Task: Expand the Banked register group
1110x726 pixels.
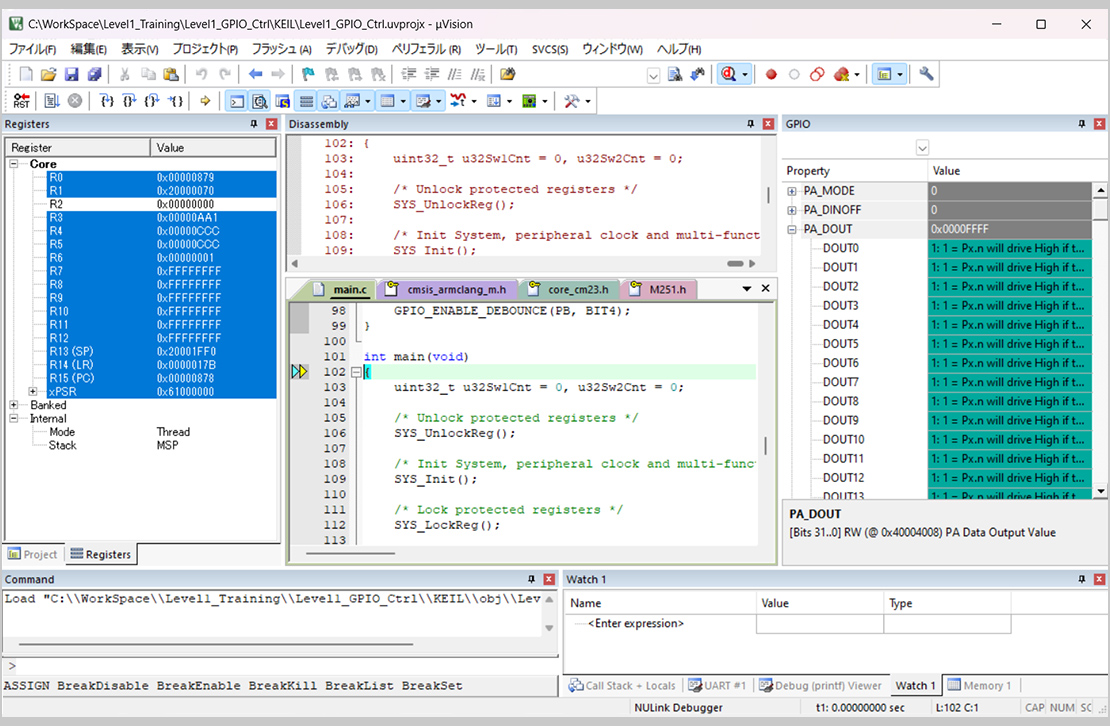Action: pos(13,405)
